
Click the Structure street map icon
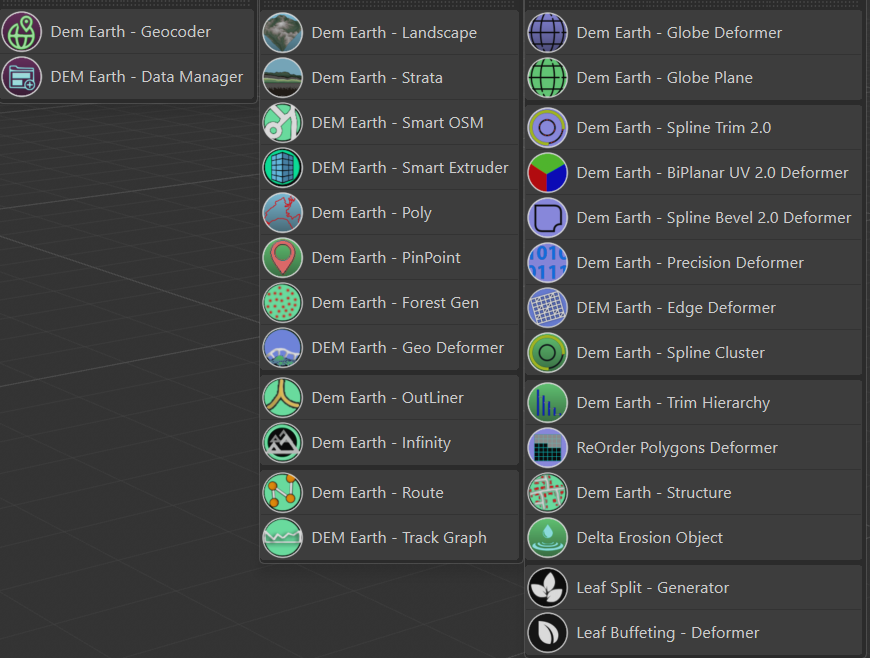pyautogui.click(x=548, y=493)
